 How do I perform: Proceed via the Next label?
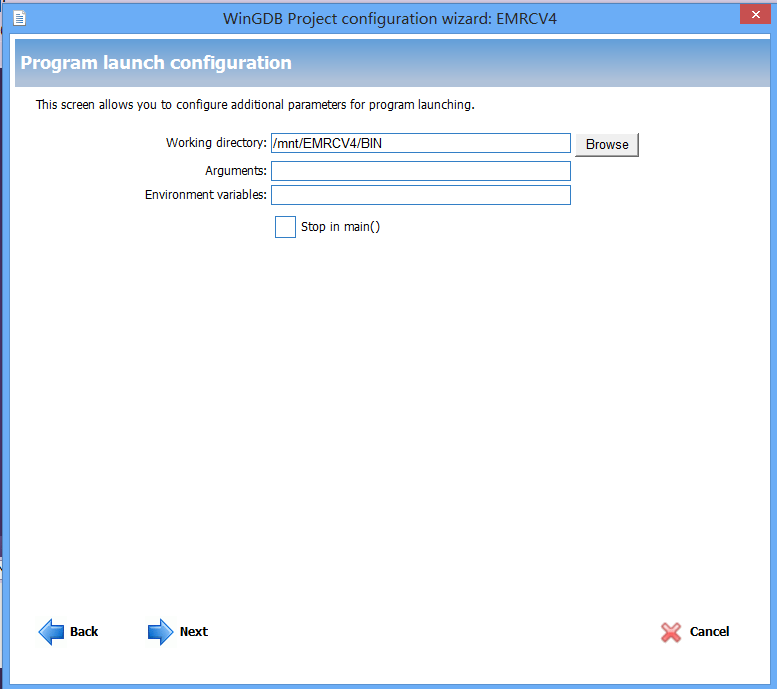[x=194, y=632]
